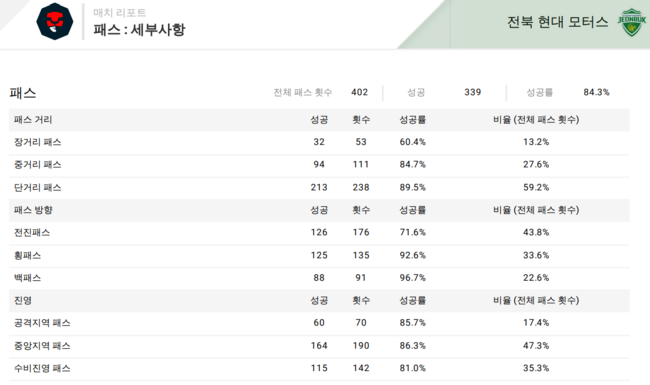Select sideways pass success count 125
650x385 pixels.
coord(319,255)
